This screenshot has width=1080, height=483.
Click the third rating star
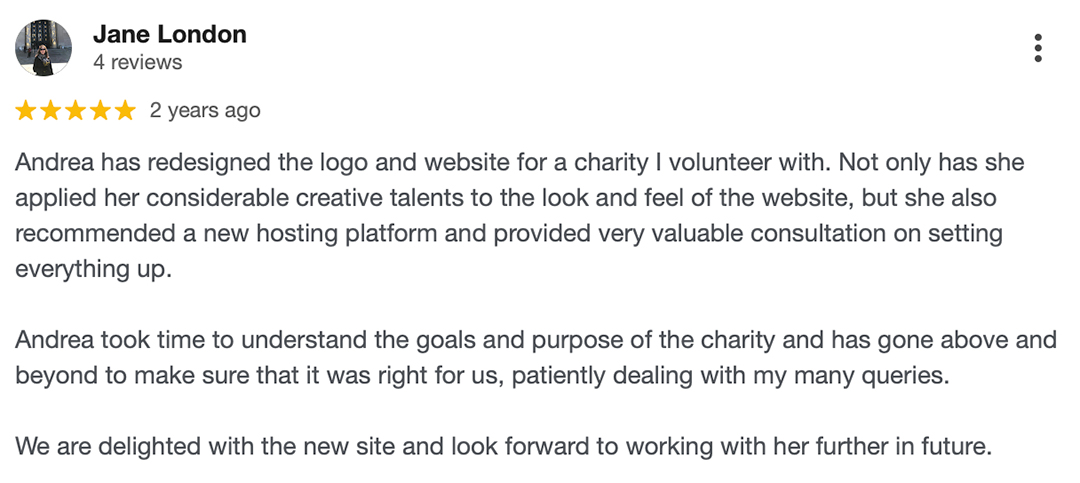[75, 111]
